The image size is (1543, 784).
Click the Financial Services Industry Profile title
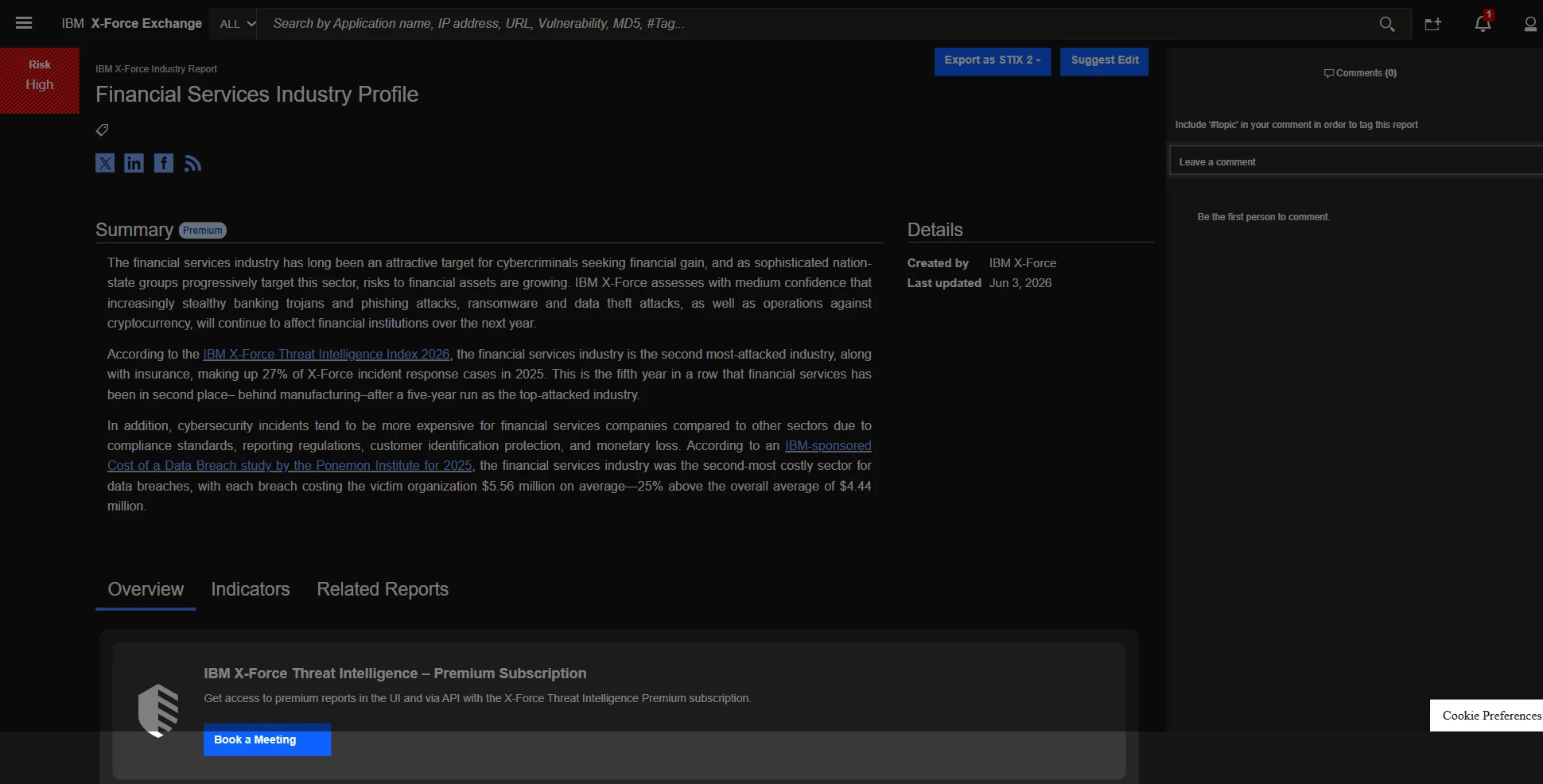(x=257, y=95)
